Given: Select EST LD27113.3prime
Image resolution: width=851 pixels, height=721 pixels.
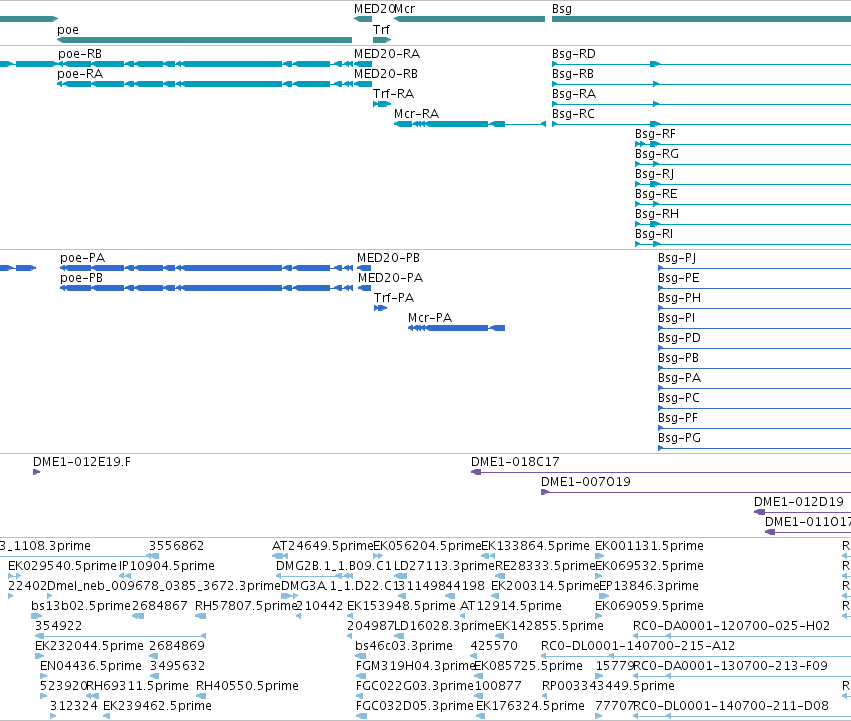Looking at the screenshot, I should coord(444,566).
